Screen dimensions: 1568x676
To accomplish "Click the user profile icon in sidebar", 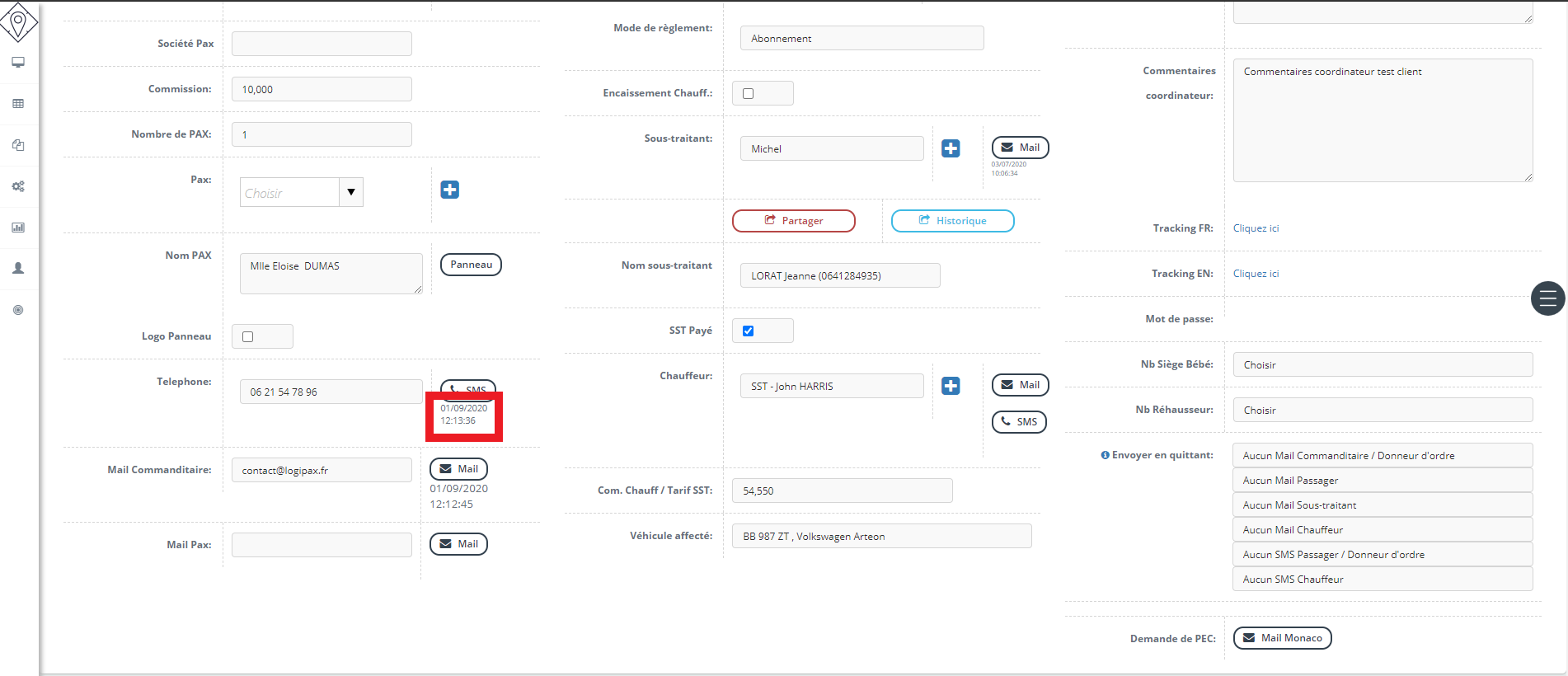I will [x=18, y=269].
